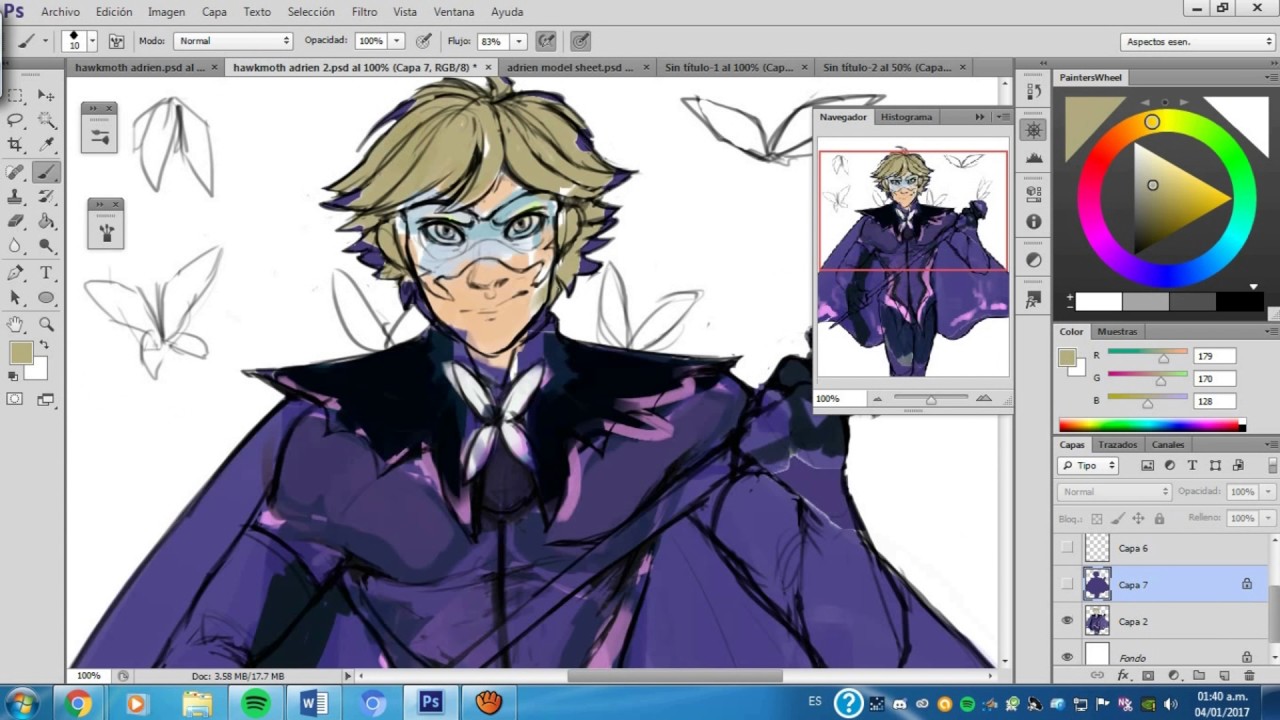Image resolution: width=1280 pixels, height=720 pixels.
Task: Select the Lasso tool
Action: (x=16, y=120)
